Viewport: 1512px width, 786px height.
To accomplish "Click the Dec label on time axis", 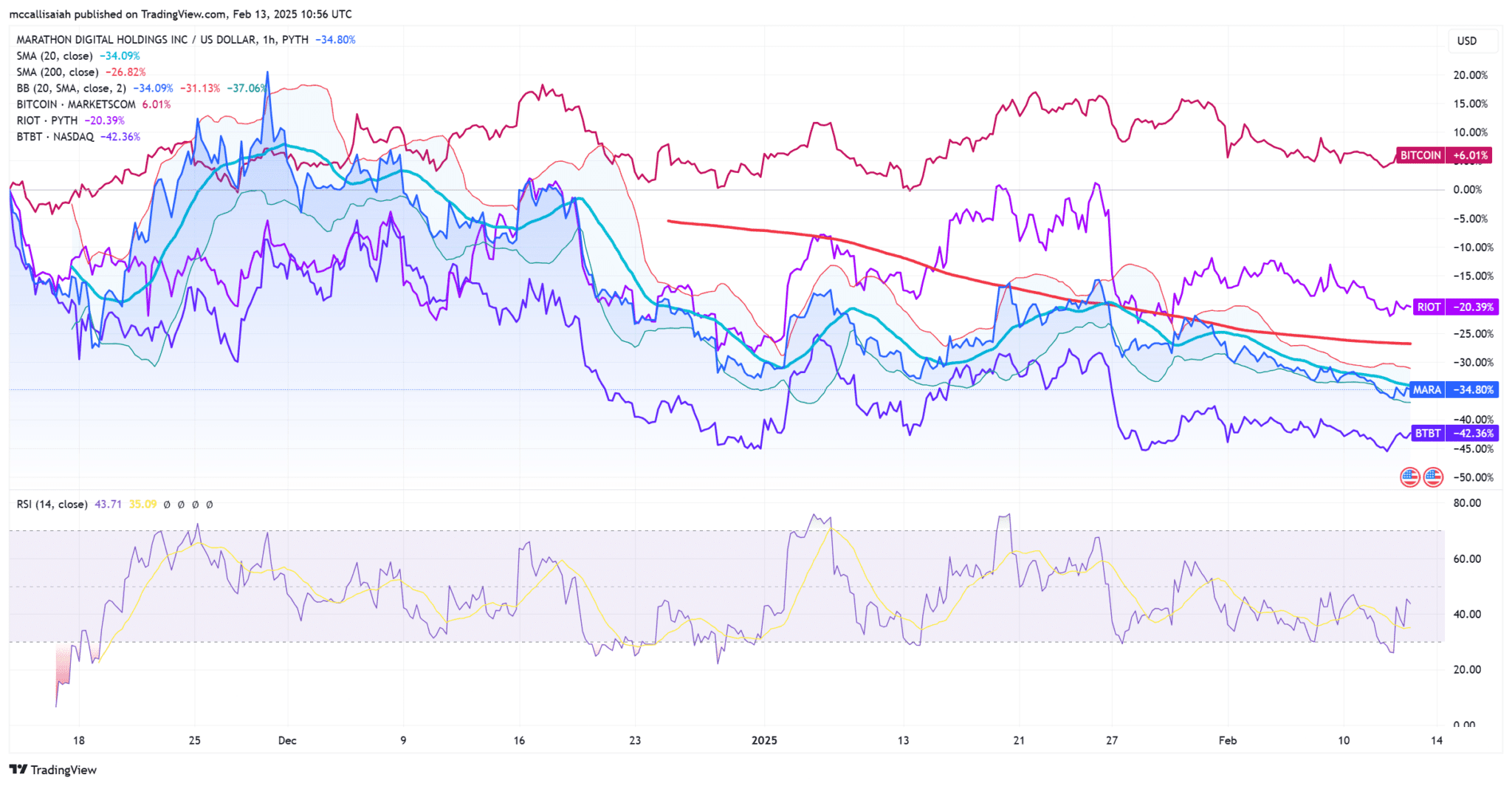I will point(287,740).
